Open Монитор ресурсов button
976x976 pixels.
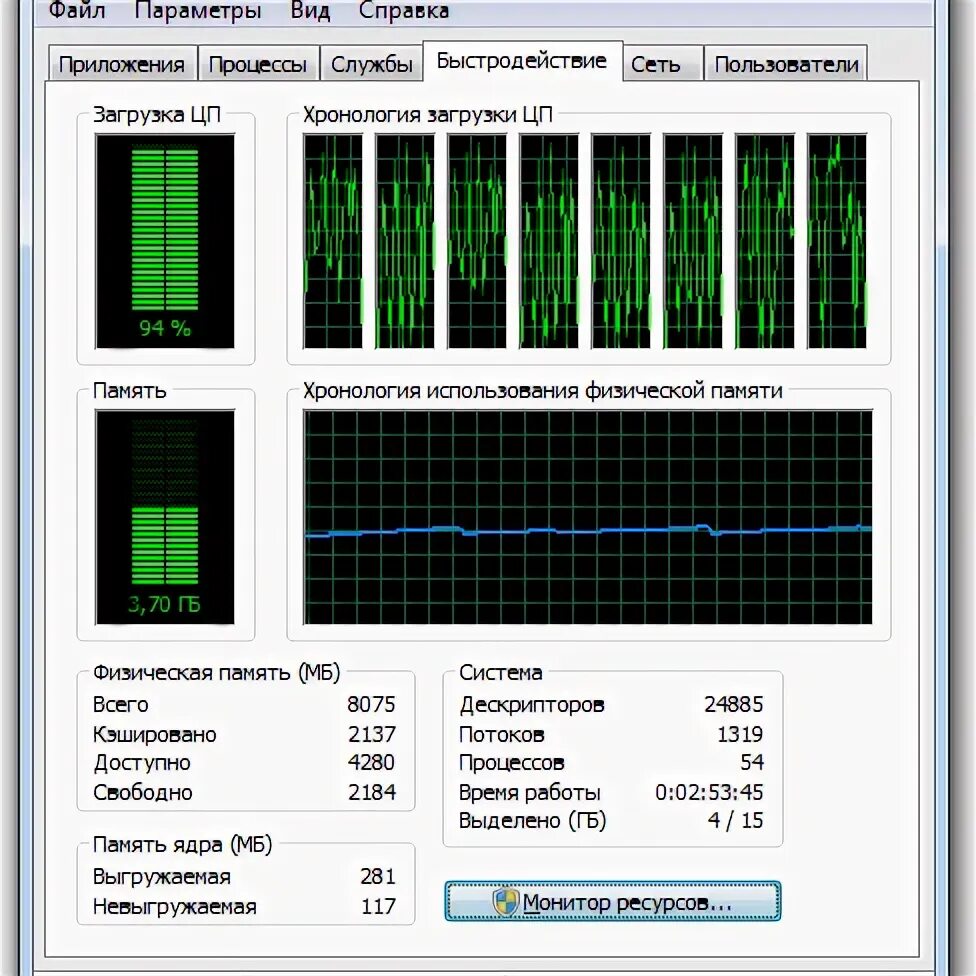(x=612, y=901)
